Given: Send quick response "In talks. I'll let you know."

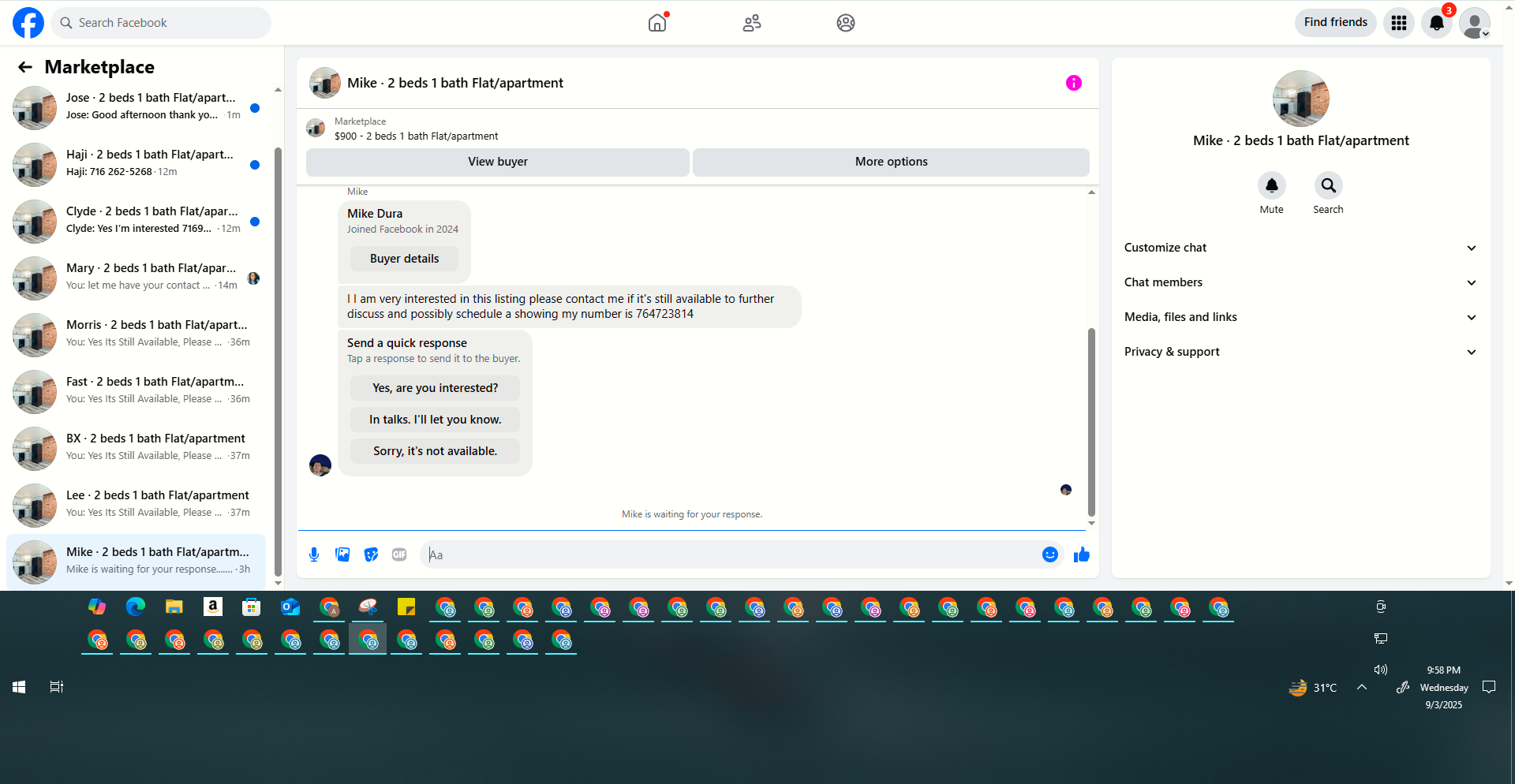Looking at the screenshot, I should click(436, 420).
